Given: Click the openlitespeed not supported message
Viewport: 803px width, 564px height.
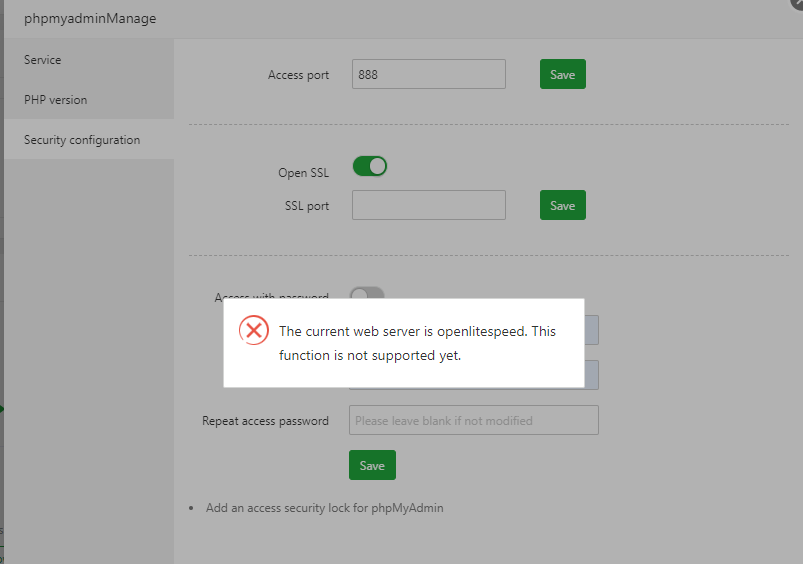Looking at the screenshot, I should coord(417,343).
